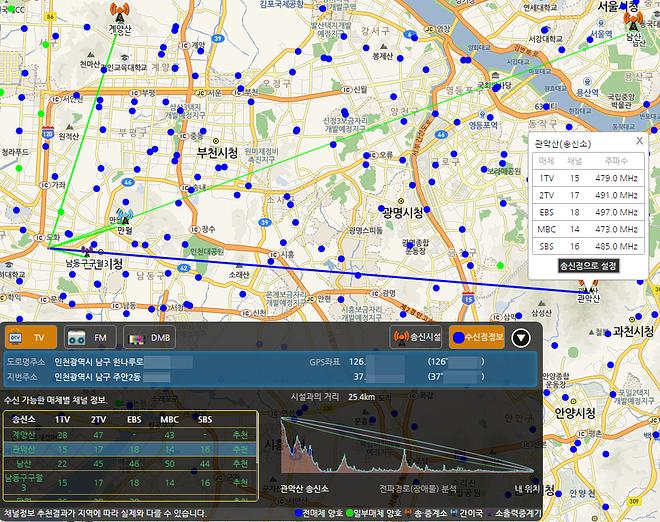Select the TV broadcast tab
Image resolution: width=660 pixels, height=522 pixels.
[x=30, y=338]
